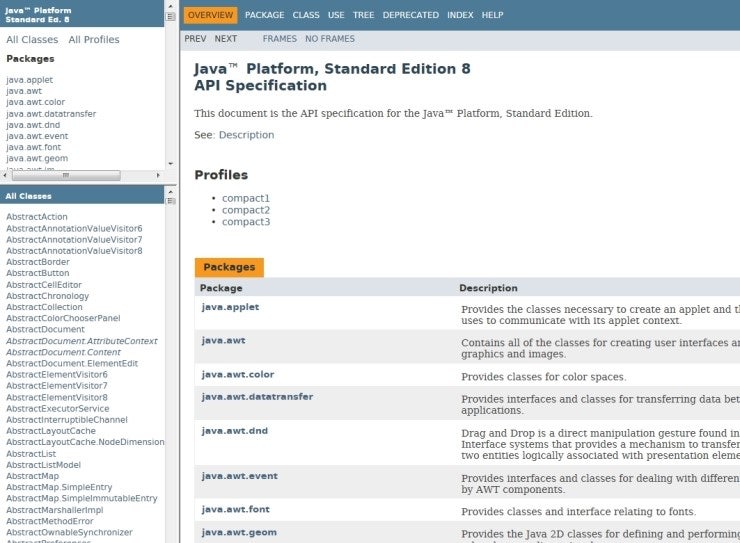Open the compact2 profile
740x543 pixels.
246,210
